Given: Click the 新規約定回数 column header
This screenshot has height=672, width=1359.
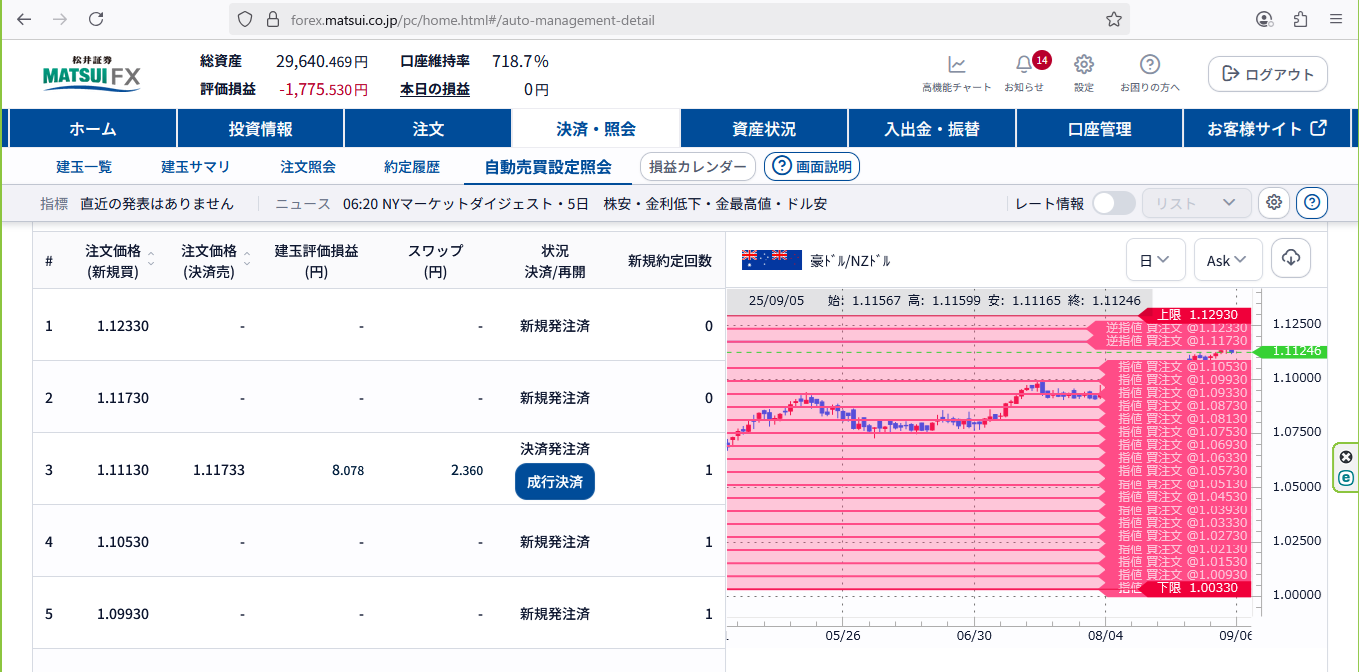Looking at the screenshot, I should pyautogui.click(x=670, y=260).
